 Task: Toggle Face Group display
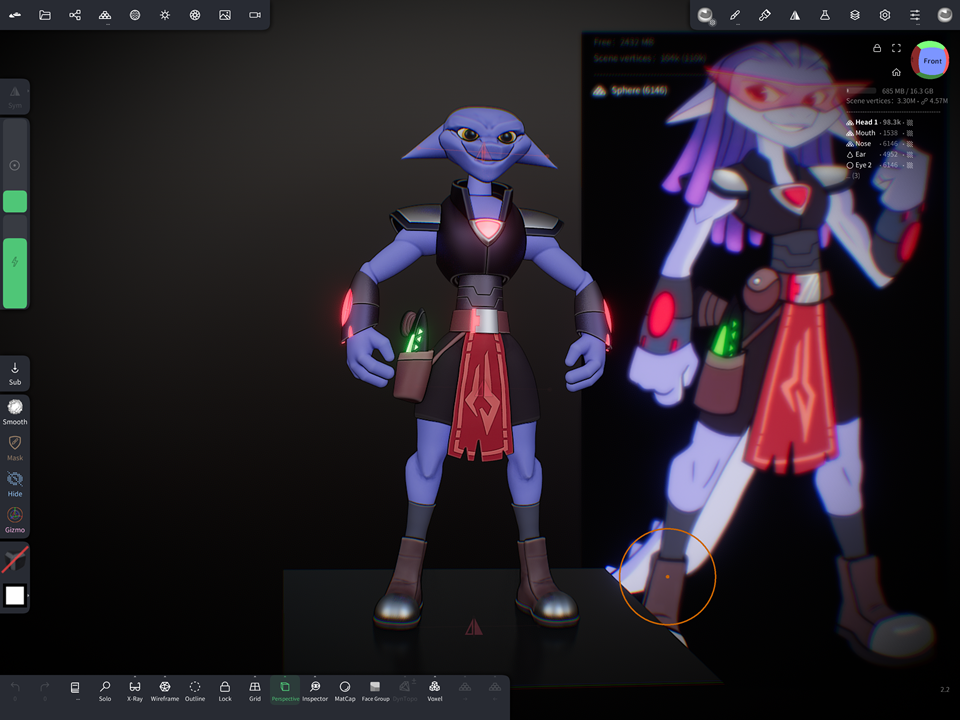point(375,691)
